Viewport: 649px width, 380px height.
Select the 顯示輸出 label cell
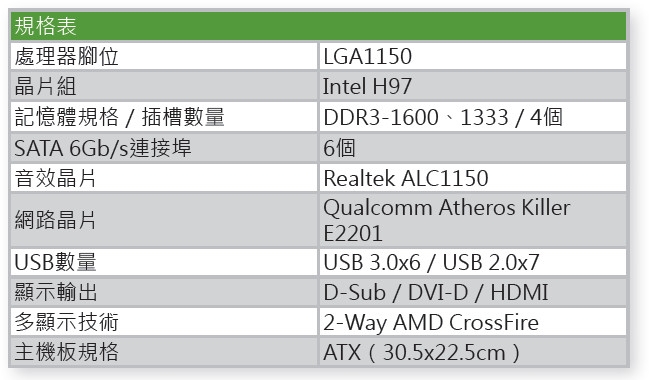[163, 292]
